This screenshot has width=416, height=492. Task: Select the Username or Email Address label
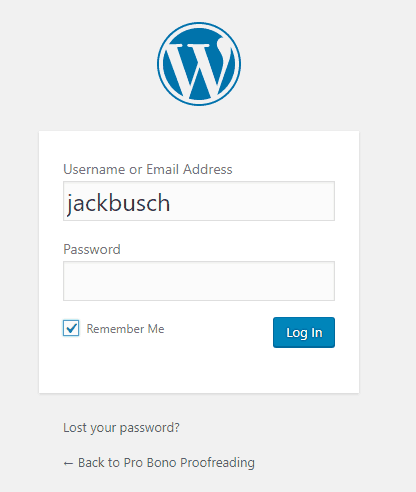(x=148, y=169)
